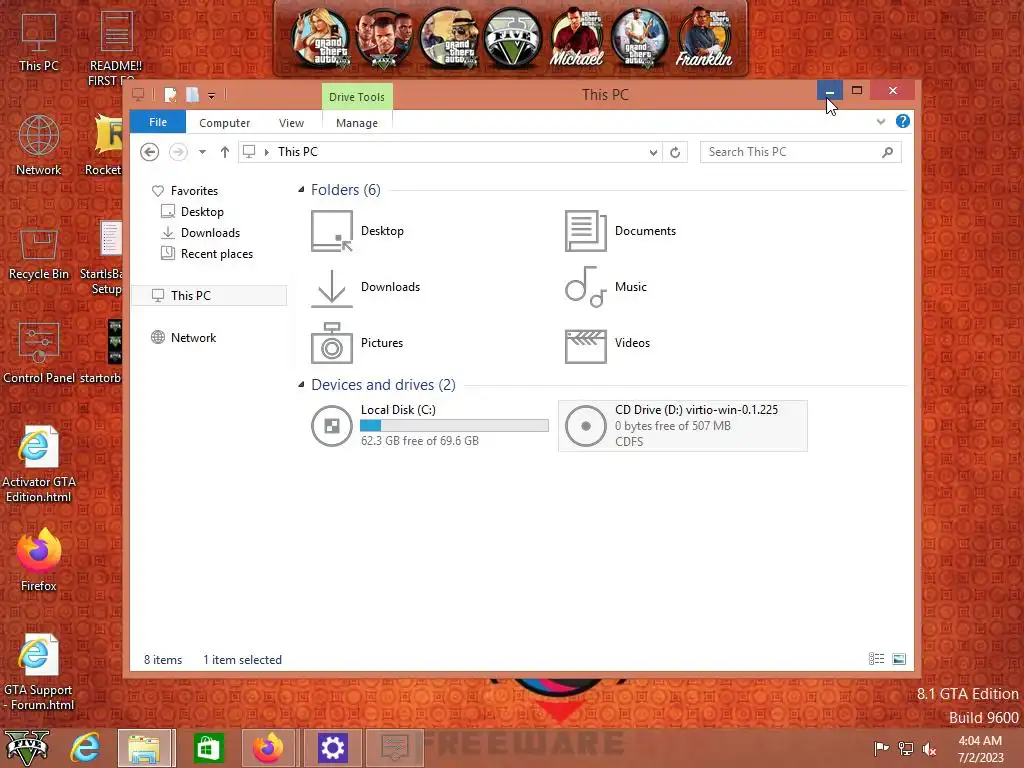1024x768 pixels.
Task: Expand the address bar history dropdown
Action: tap(653, 152)
